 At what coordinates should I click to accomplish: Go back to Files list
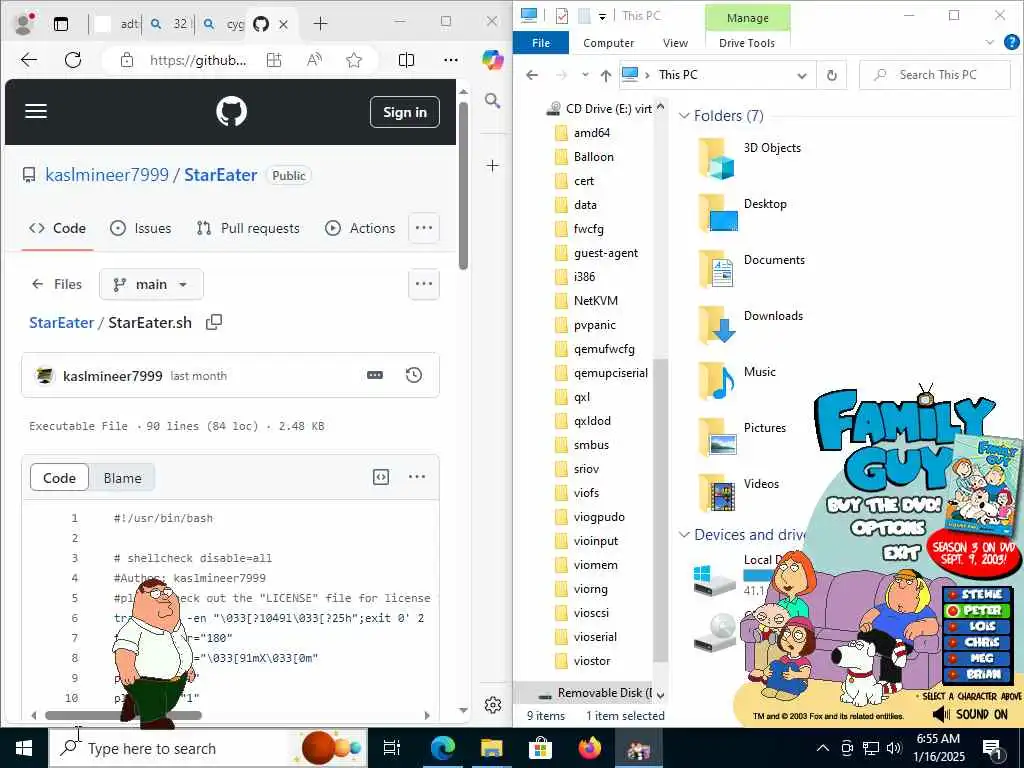tap(57, 284)
